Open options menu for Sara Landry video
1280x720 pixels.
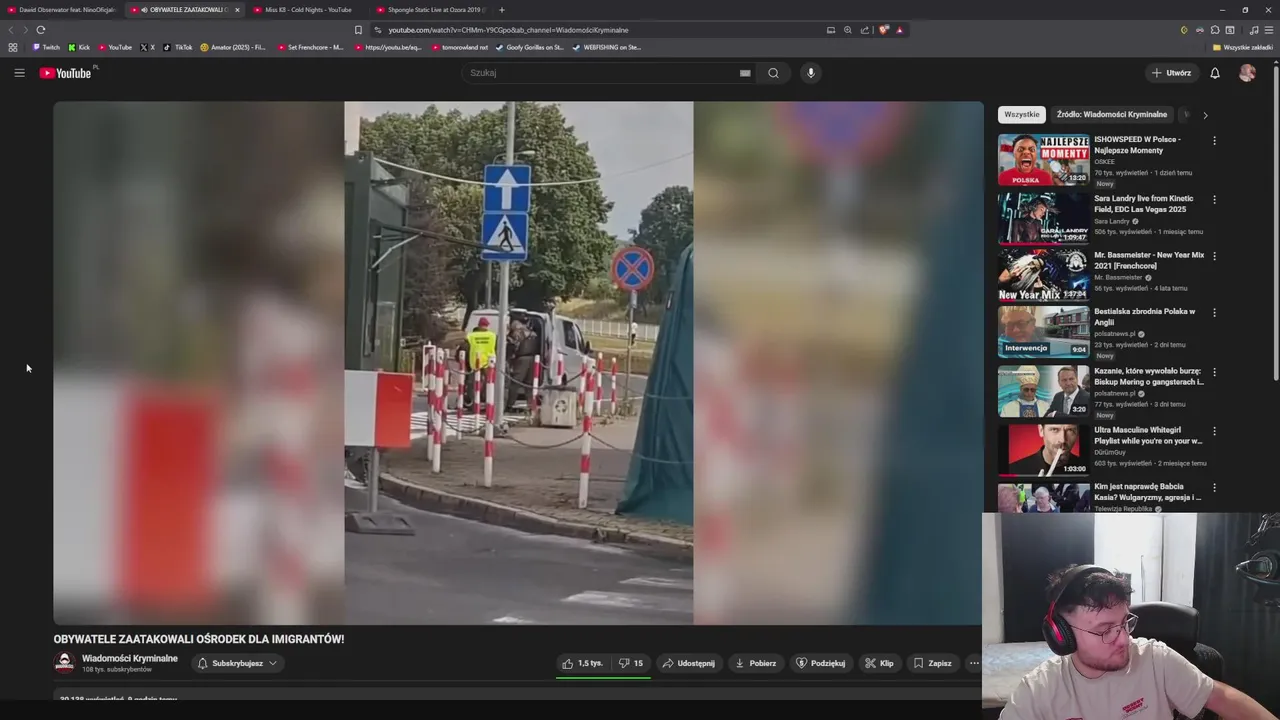[x=1215, y=200]
